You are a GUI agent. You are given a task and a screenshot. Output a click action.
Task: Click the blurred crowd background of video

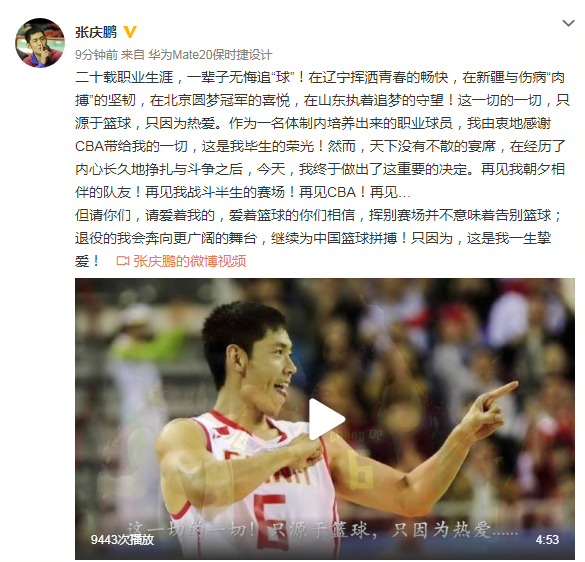click(x=448, y=328)
